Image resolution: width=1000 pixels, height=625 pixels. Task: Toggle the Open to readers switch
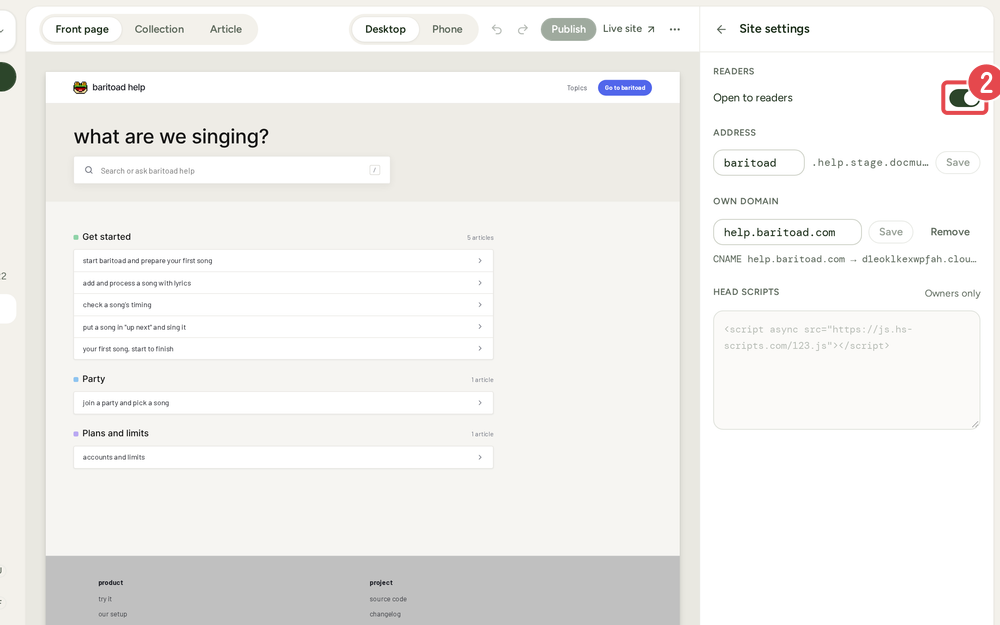(x=964, y=98)
